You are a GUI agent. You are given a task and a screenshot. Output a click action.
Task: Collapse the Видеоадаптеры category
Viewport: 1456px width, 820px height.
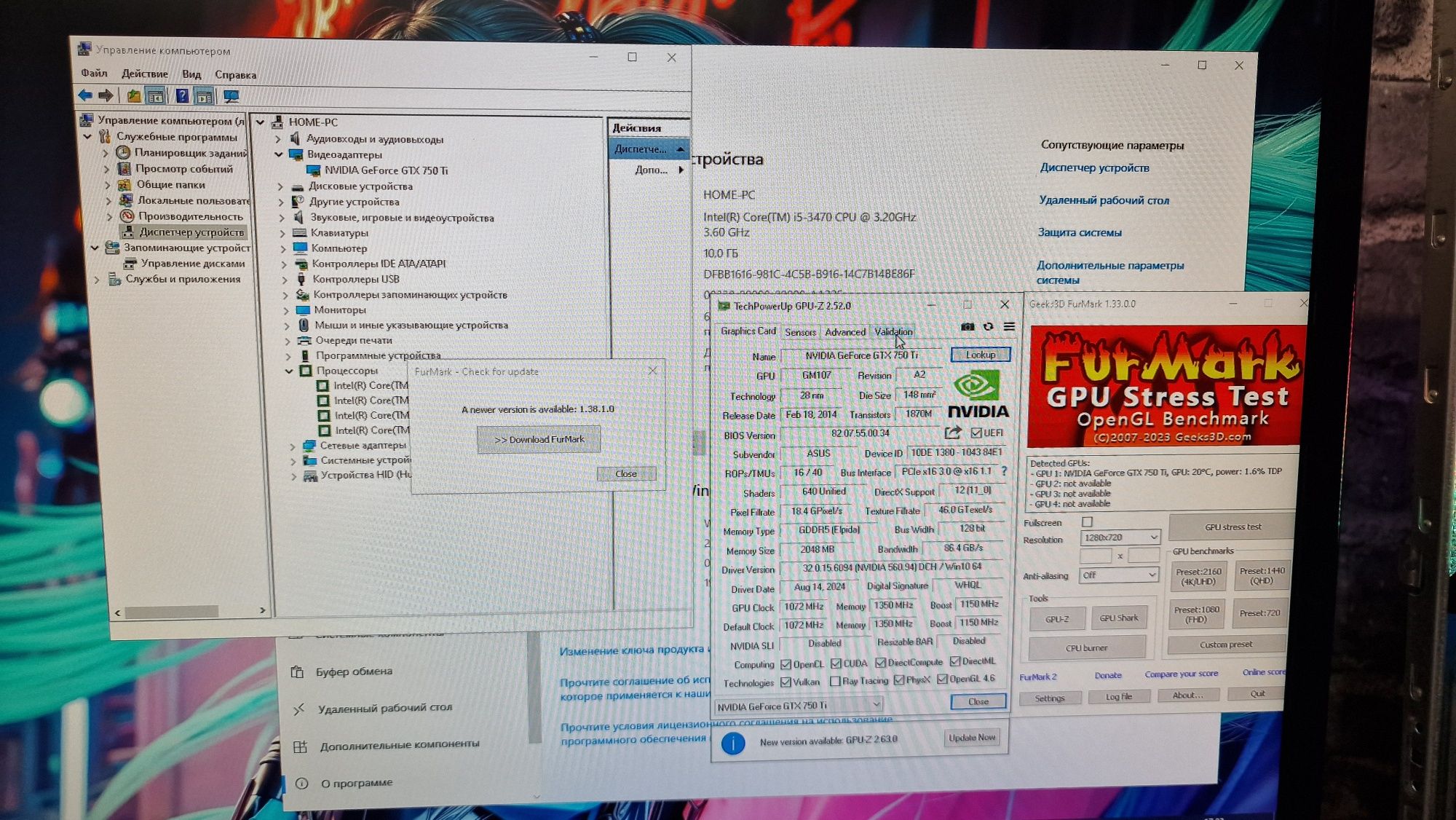click(x=279, y=154)
